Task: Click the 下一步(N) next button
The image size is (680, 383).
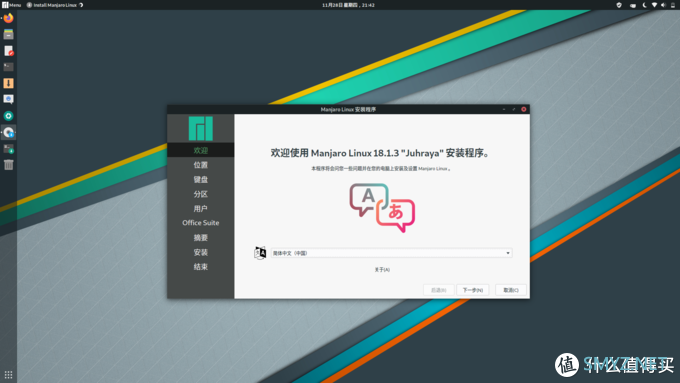Action: [473, 290]
